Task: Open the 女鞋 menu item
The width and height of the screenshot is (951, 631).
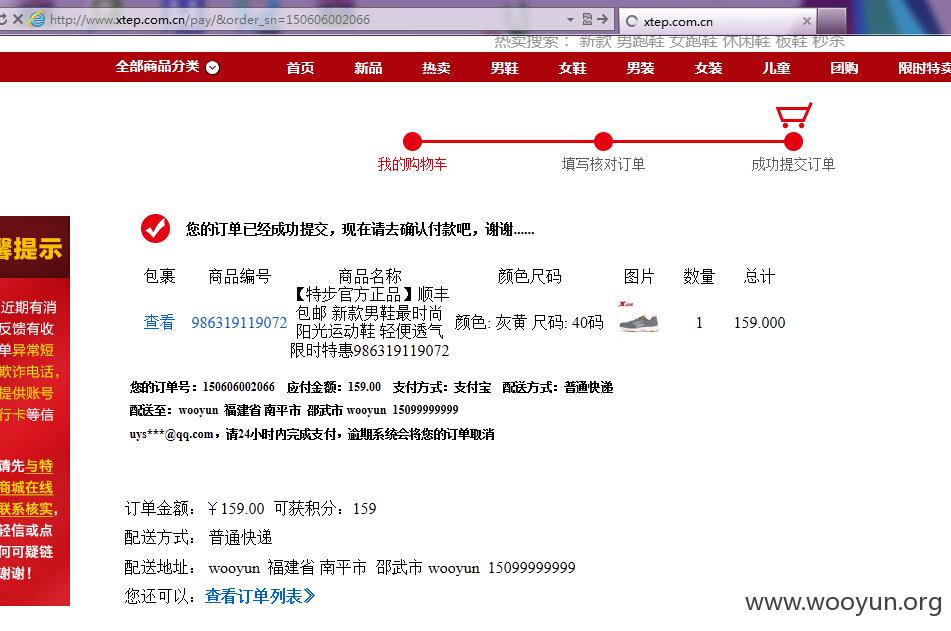Action: [x=573, y=67]
